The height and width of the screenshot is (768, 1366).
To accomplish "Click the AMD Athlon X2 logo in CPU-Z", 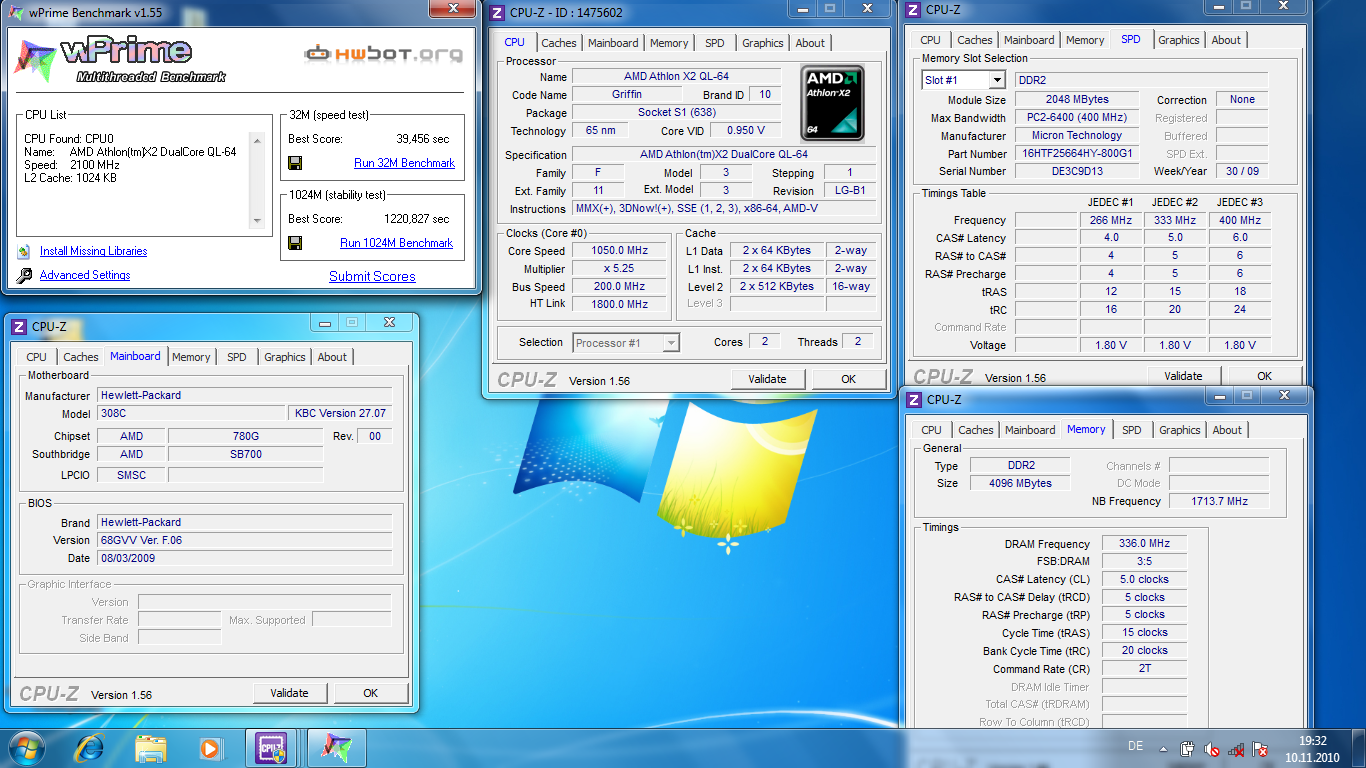I will click(x=832, y=103).
